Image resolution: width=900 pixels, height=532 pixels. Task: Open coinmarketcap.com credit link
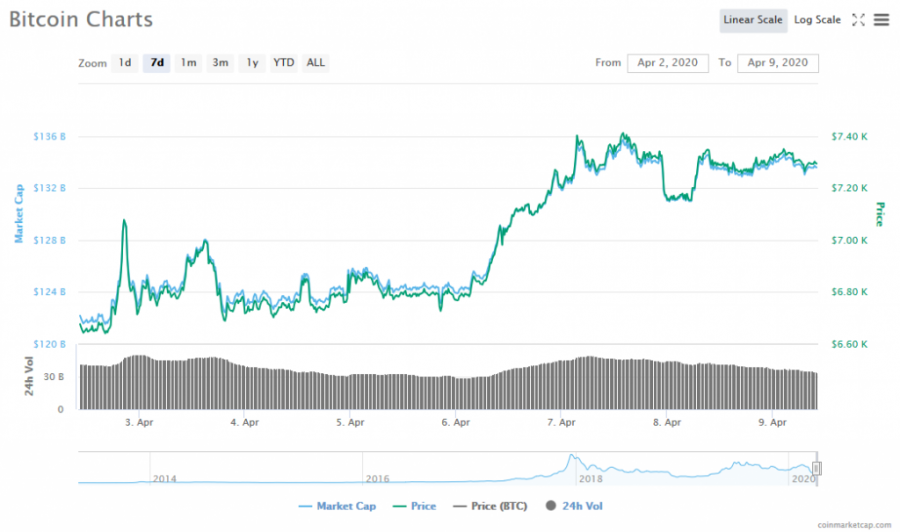854,525
